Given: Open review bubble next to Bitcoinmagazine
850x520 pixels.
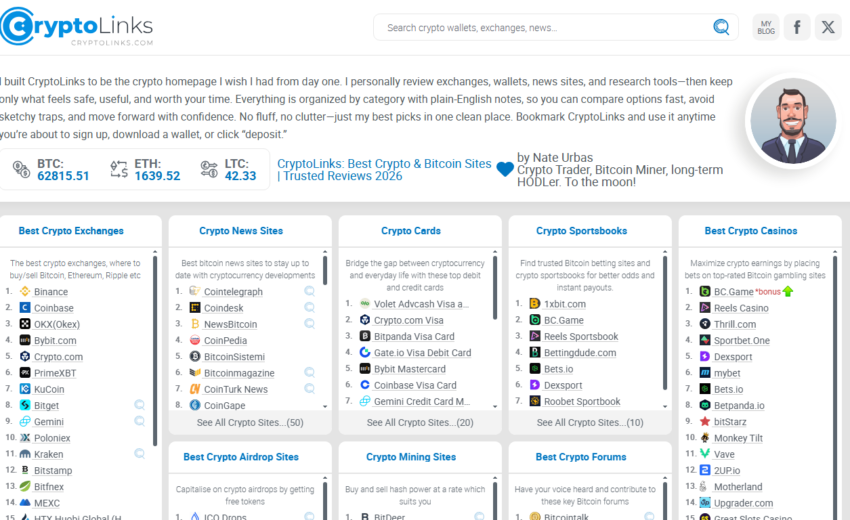Looking at the screenshot, I should click(x=310, y=373).
